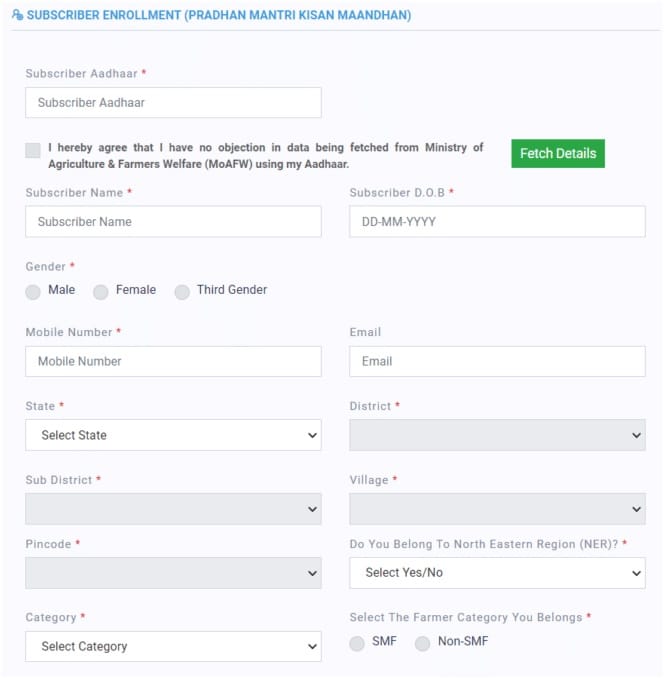
Task: Open the Select State dropdown
Action: [173, 435]
